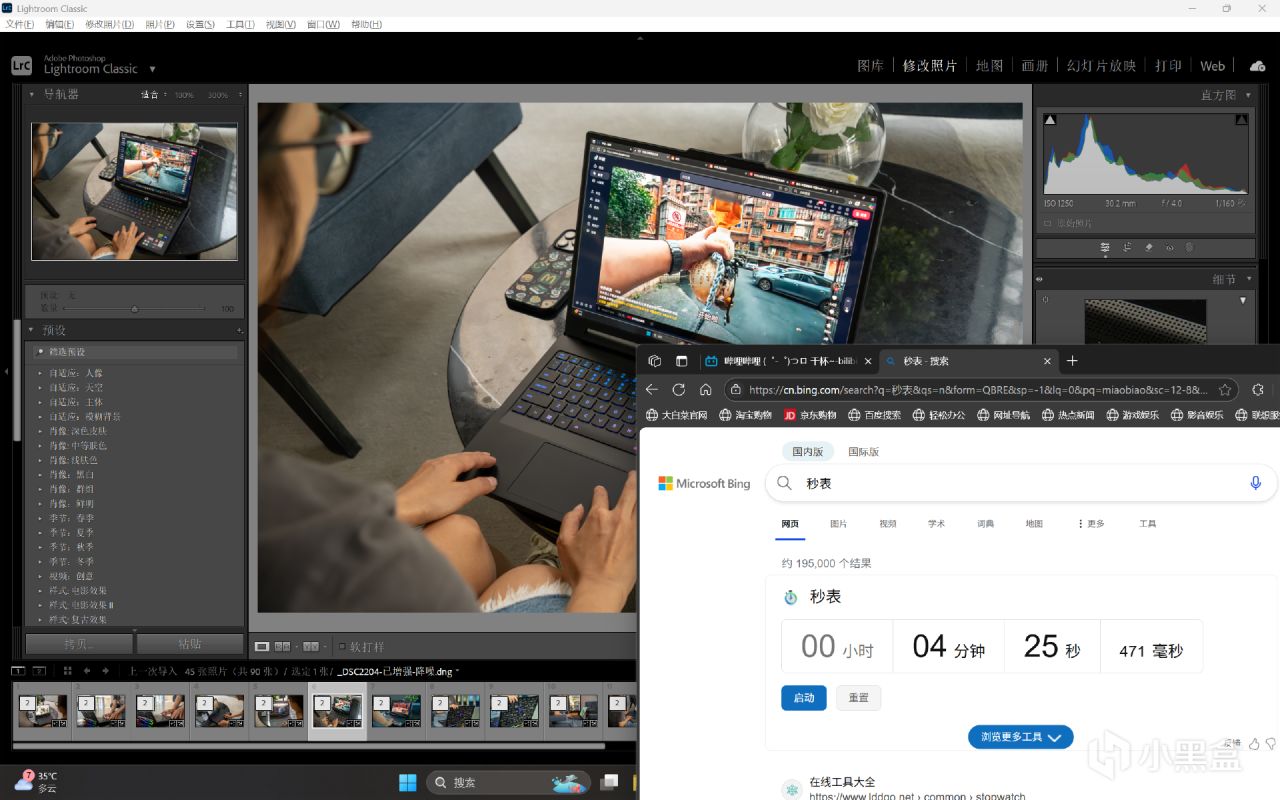This screenshot has width=1280, height=800.
Task: Collapse the Histogram panel header arrow
Action: pos(1246,95)
